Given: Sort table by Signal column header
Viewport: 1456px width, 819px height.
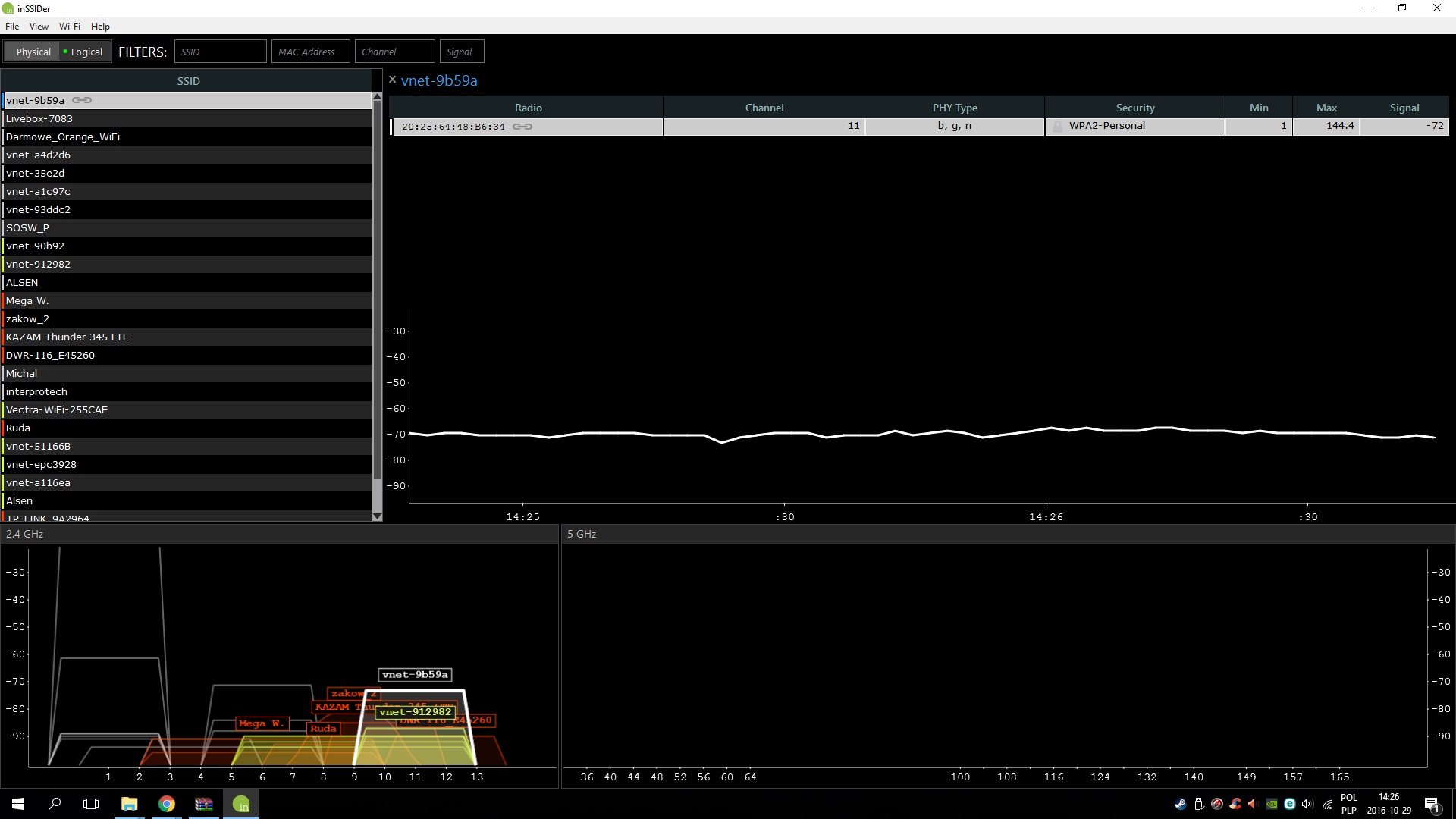Looking at the screenshot, I should tap(1404, 108).
